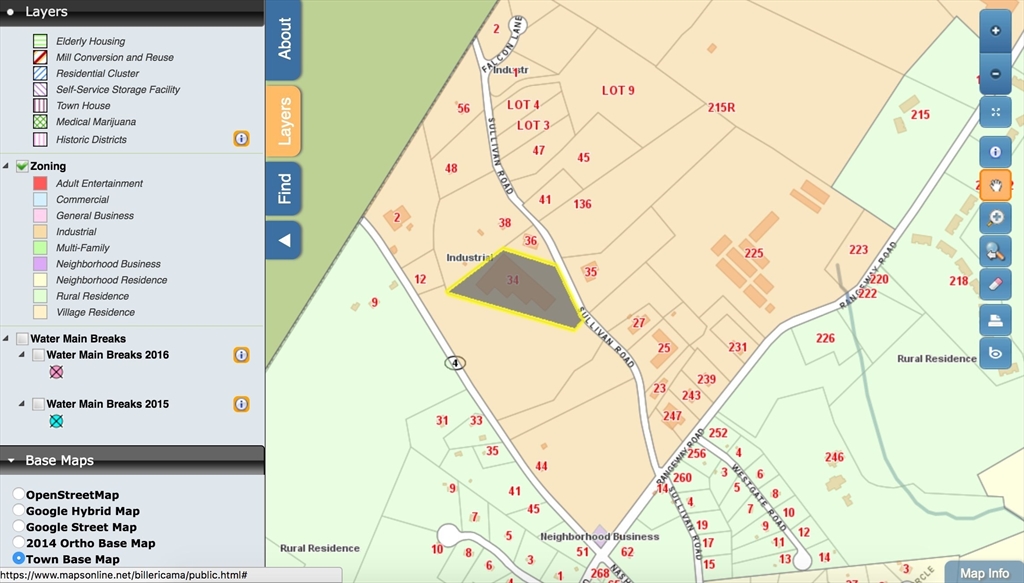This screenshot has width=1024, height=583.
Task: Select the OpenStreetMap base map
Action: (18, 495)
